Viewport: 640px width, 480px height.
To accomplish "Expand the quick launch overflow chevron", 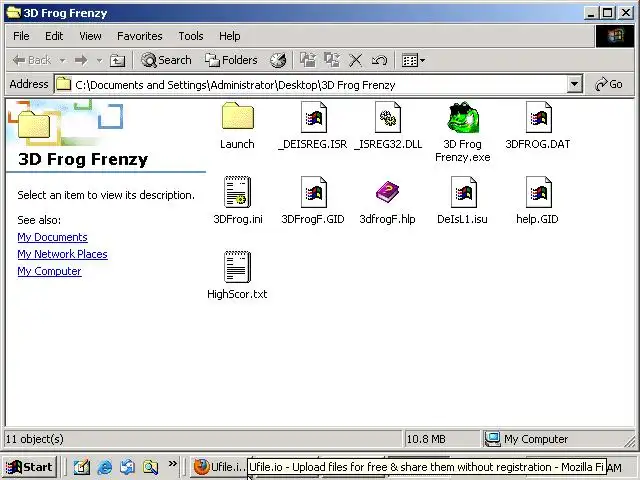I will [173, 463].
